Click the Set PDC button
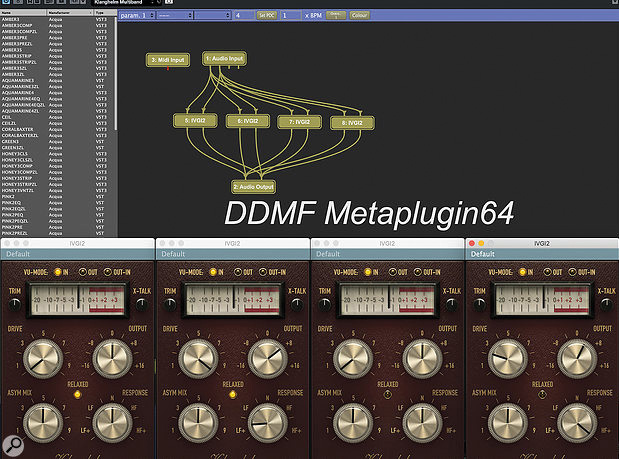This screenshot has width=619, height=459. [x=267, y=15]
